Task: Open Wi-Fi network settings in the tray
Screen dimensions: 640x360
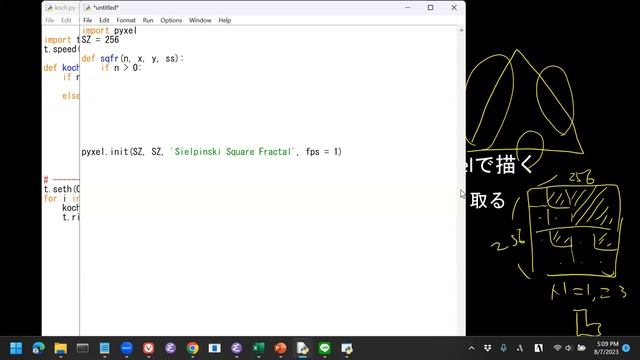Action: point(557,348)
